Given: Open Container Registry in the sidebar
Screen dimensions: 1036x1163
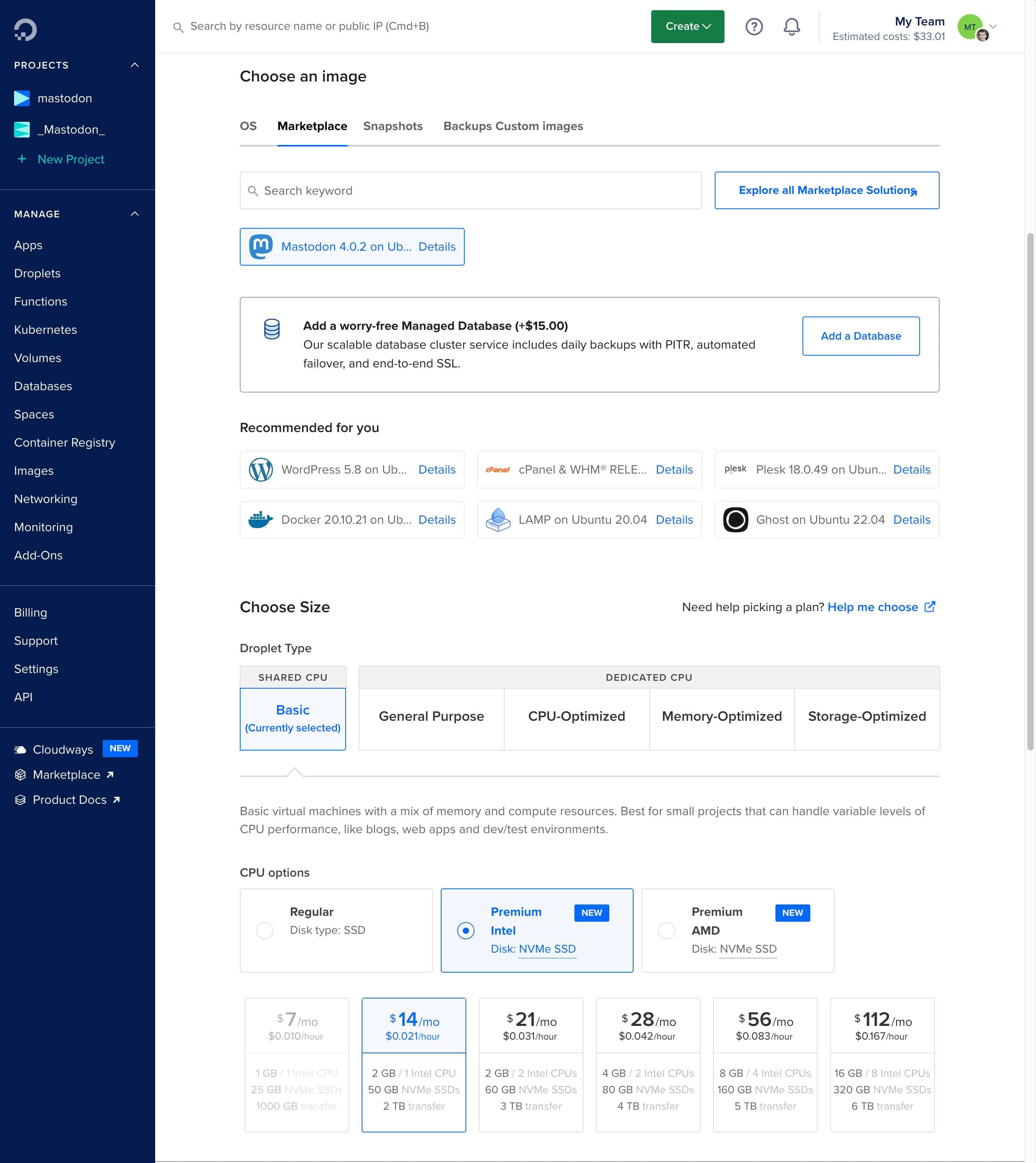Looking at the screenshot, I should pyautogui.click(x=65, y=443).
